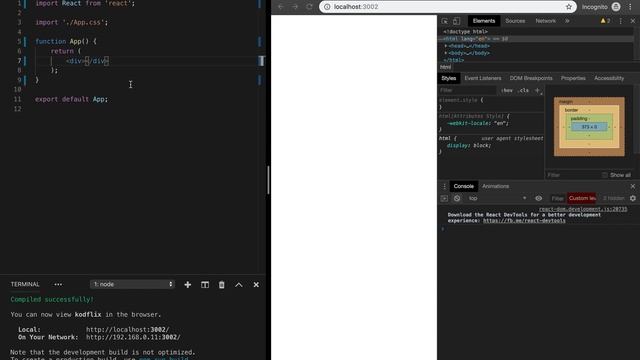Maximize the terminal panel with the chevron up
Screen dimensions: 640x360
238,284
